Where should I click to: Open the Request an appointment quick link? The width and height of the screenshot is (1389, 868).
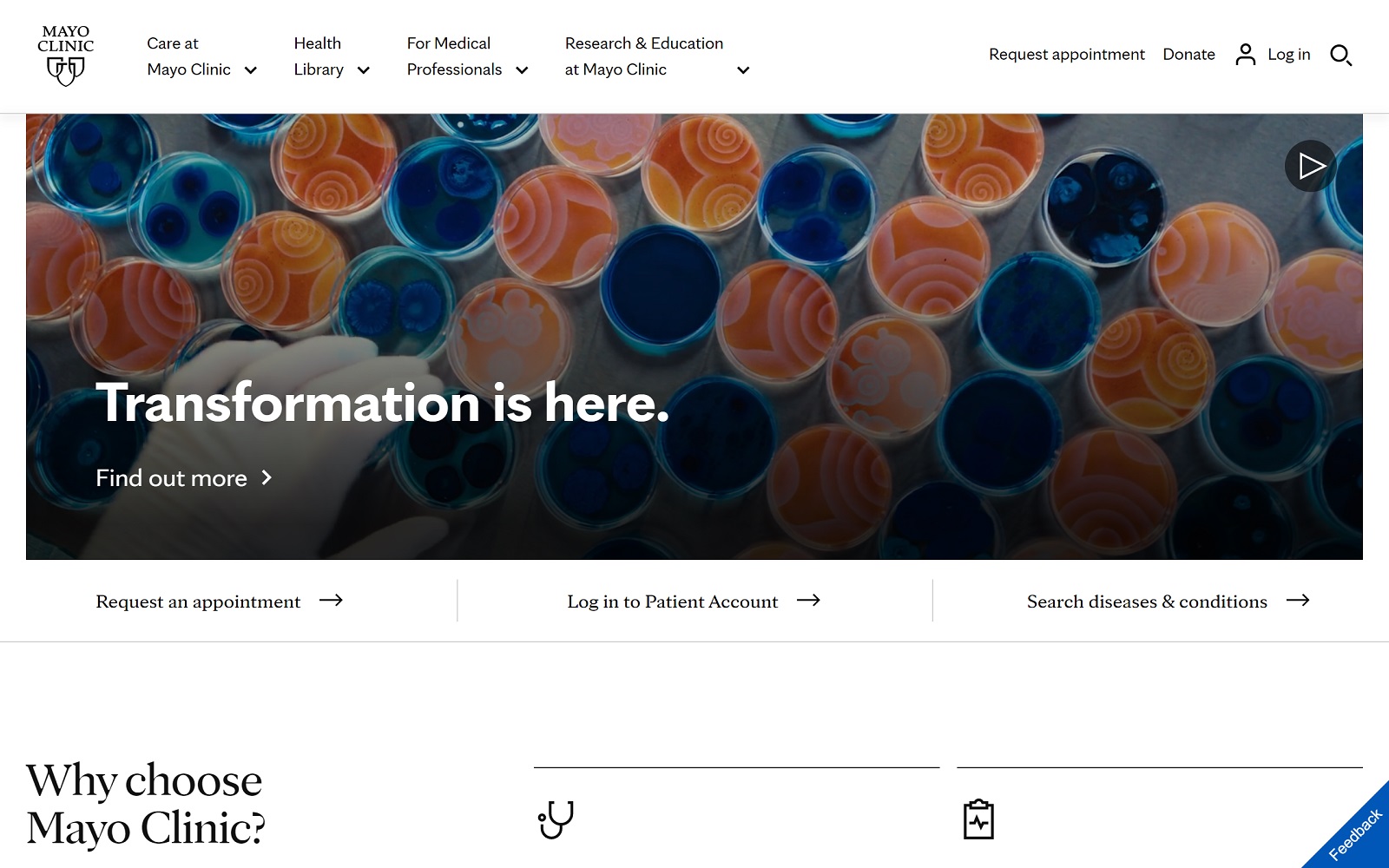tap(219, 601)
